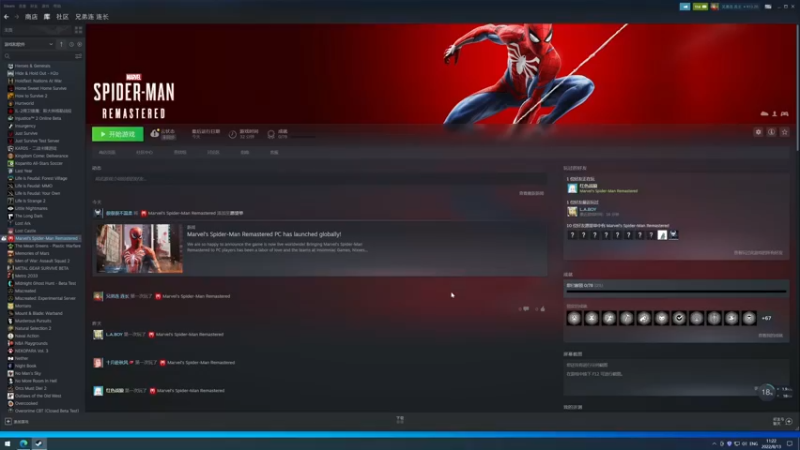Screen dimensions: 800x450
Task: Open Windows notification center icon
Action: pyautogui.click(x=789, y=444)
